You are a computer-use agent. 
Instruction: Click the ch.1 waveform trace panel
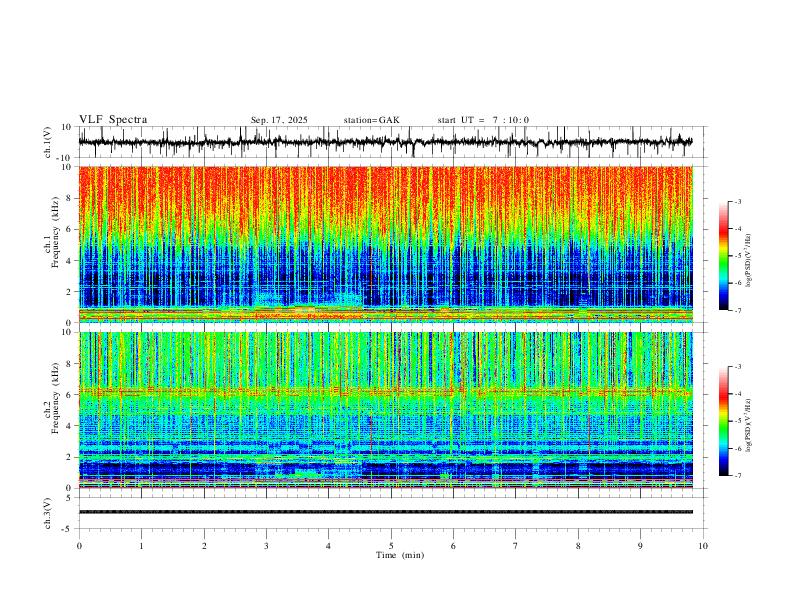393,142
